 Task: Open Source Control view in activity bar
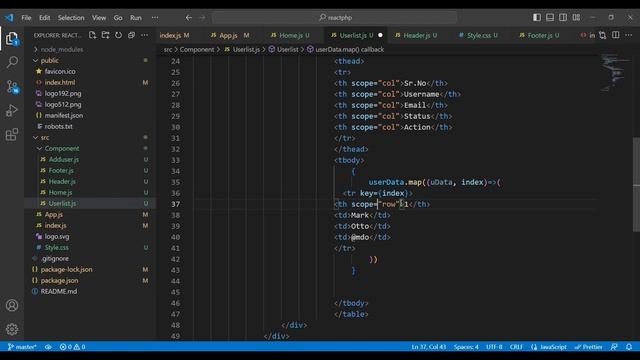12,87
